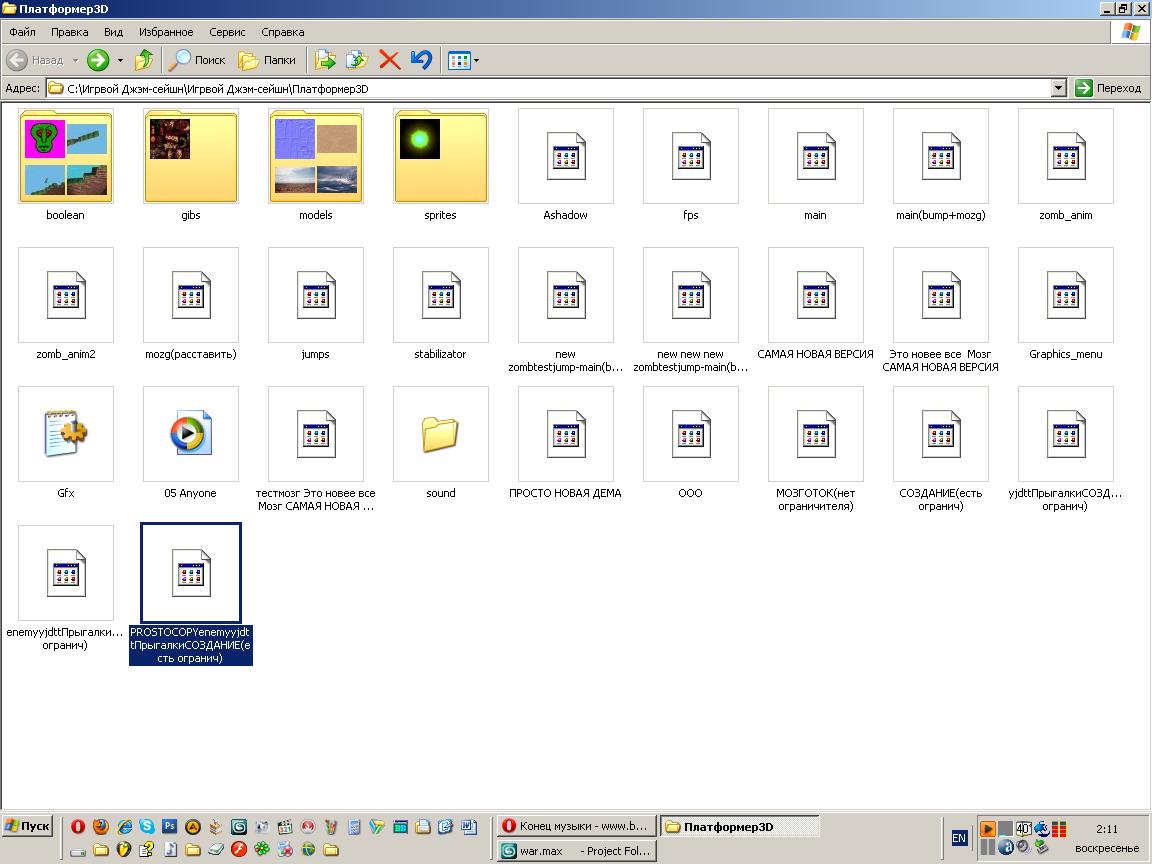Launch Photoshop from the quick launch bar
Viewport: 1152px width, 864px height.
(169, 827)
